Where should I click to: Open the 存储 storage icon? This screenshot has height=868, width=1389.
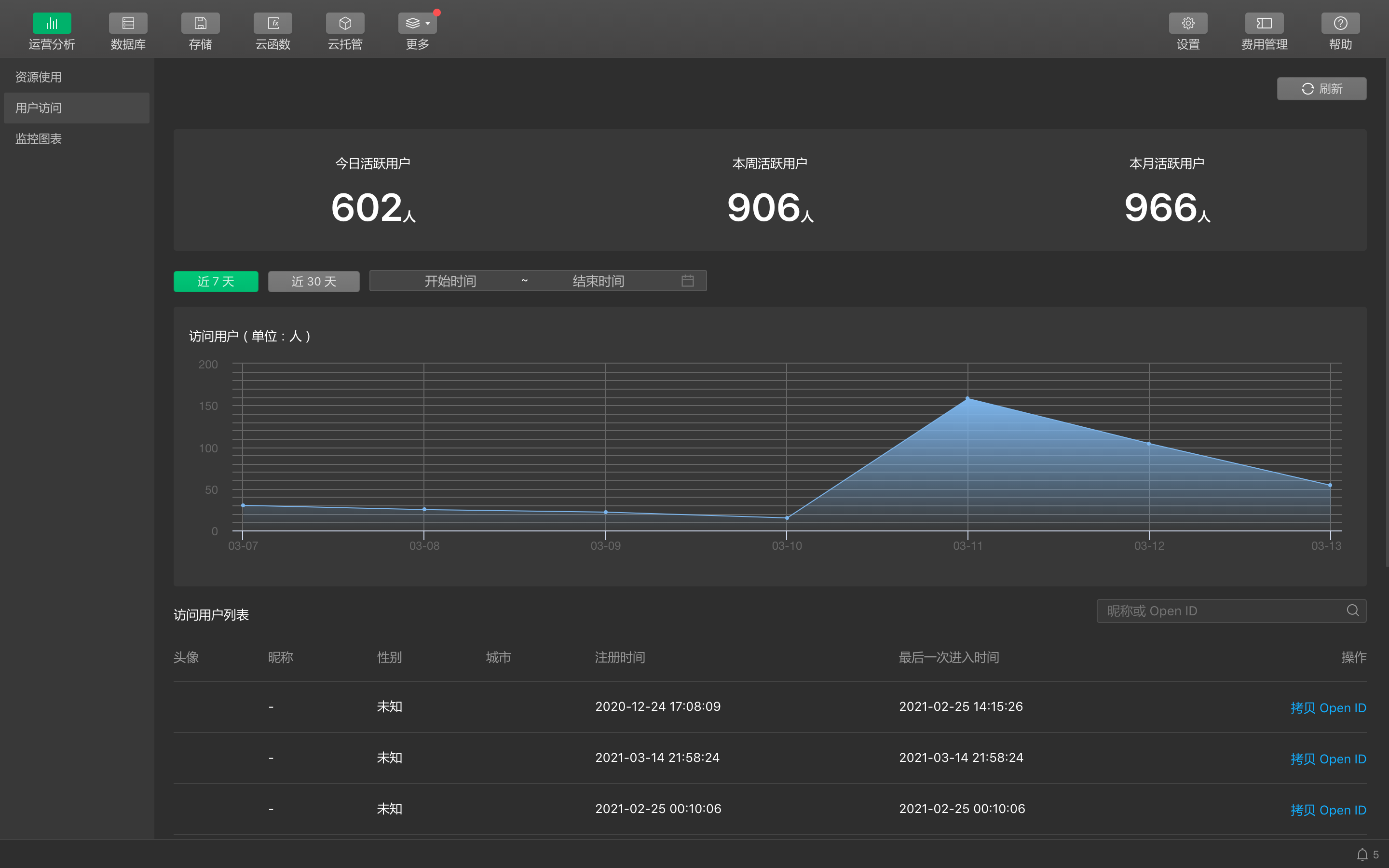(x=200, y=24)
